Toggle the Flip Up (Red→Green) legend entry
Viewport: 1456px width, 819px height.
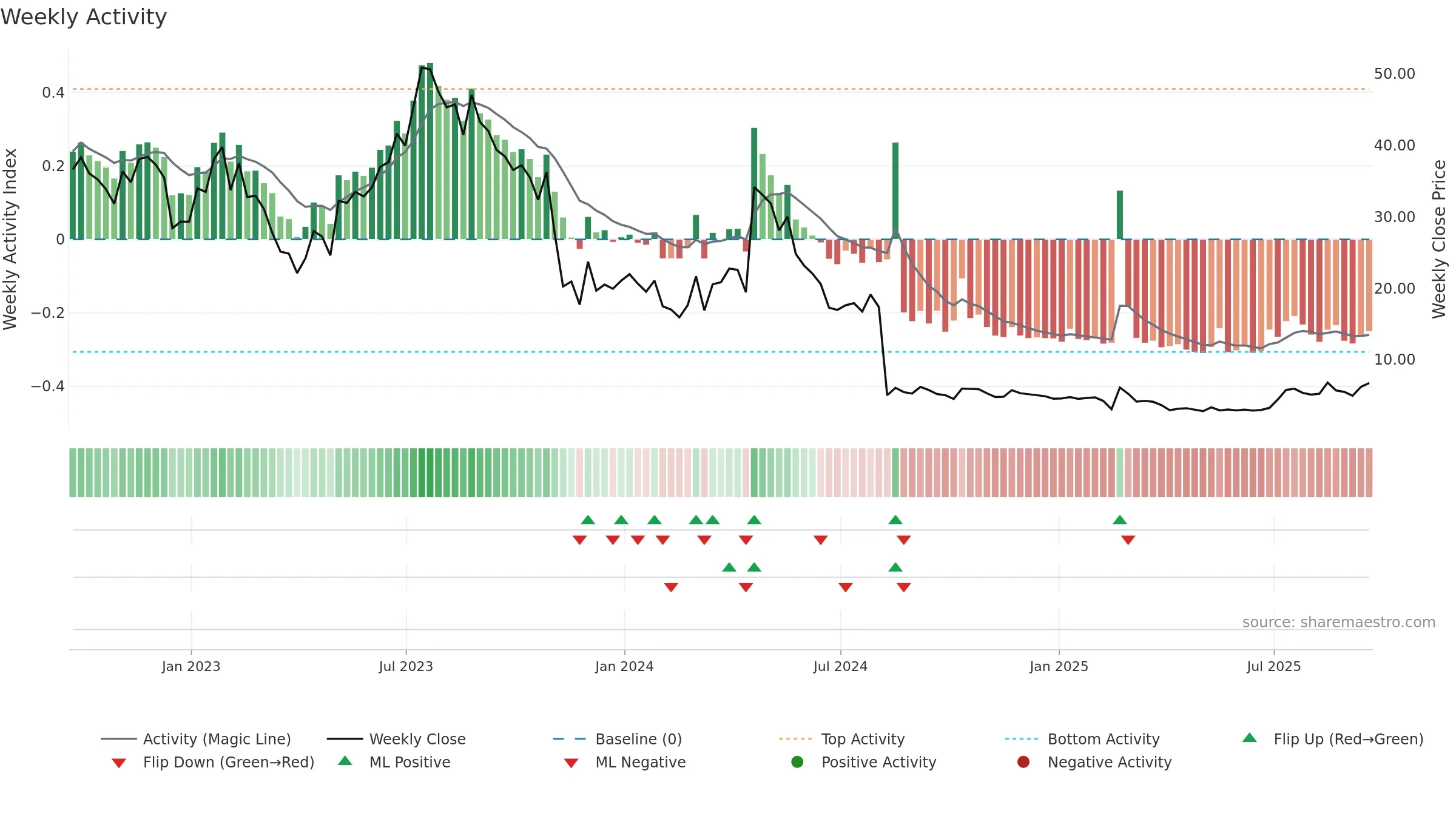[1333, 739]
